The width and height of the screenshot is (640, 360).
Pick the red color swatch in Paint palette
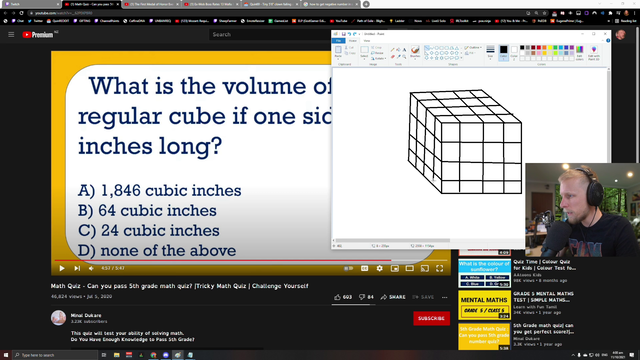coord(538,47)
